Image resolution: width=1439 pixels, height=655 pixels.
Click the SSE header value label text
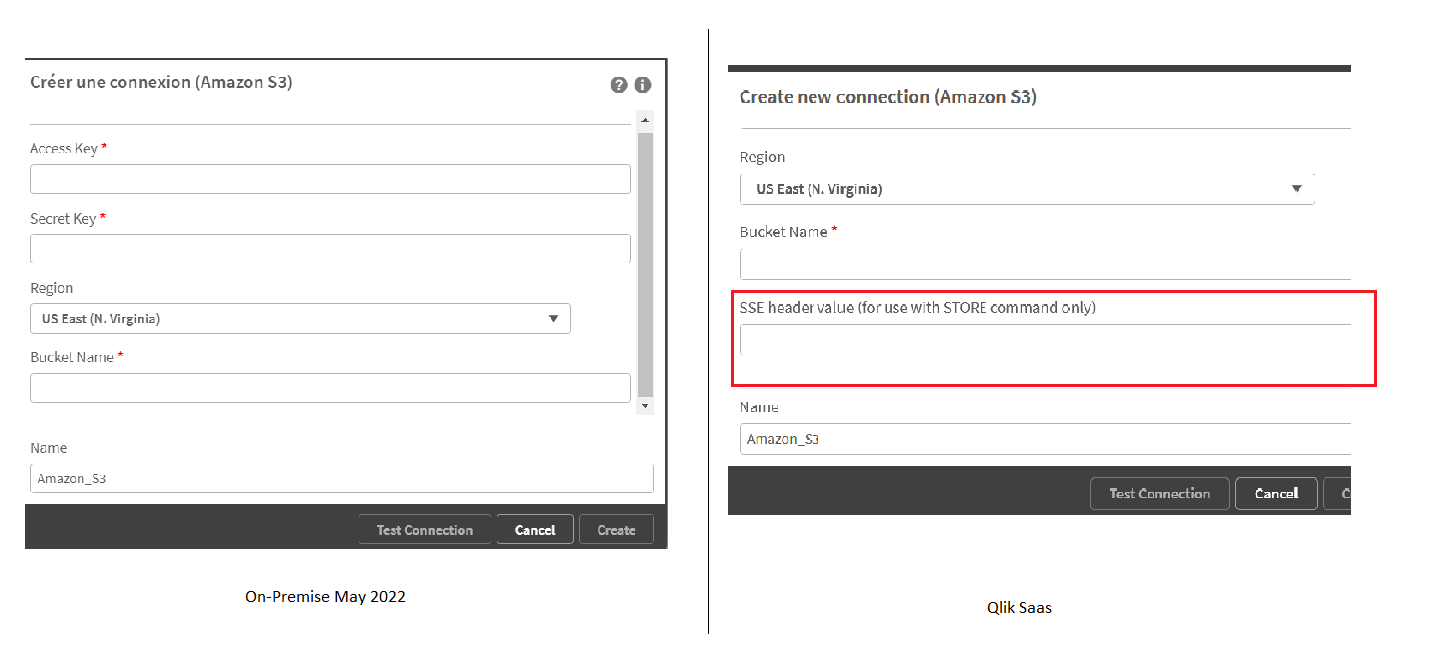click(x=918, y=307)
